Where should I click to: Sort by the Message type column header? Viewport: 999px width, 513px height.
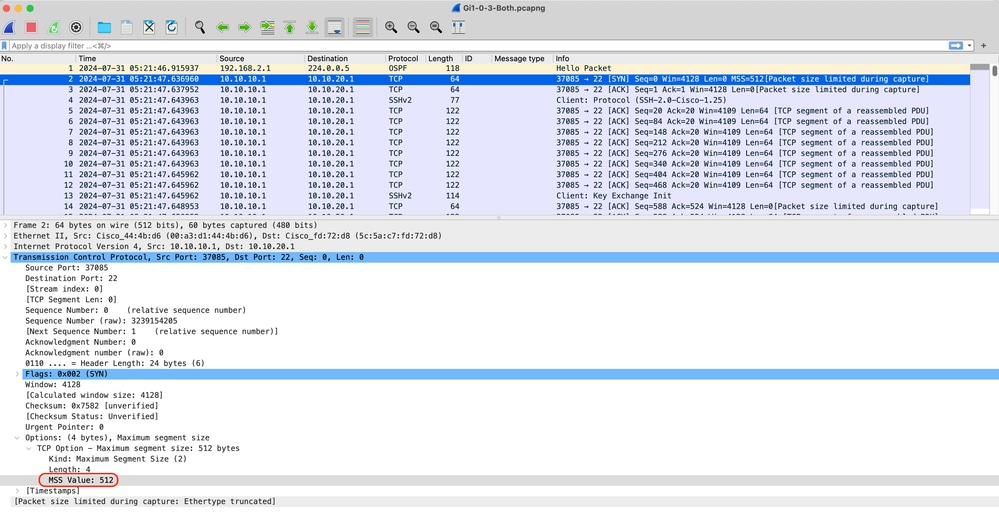click(x=522, y=59)
